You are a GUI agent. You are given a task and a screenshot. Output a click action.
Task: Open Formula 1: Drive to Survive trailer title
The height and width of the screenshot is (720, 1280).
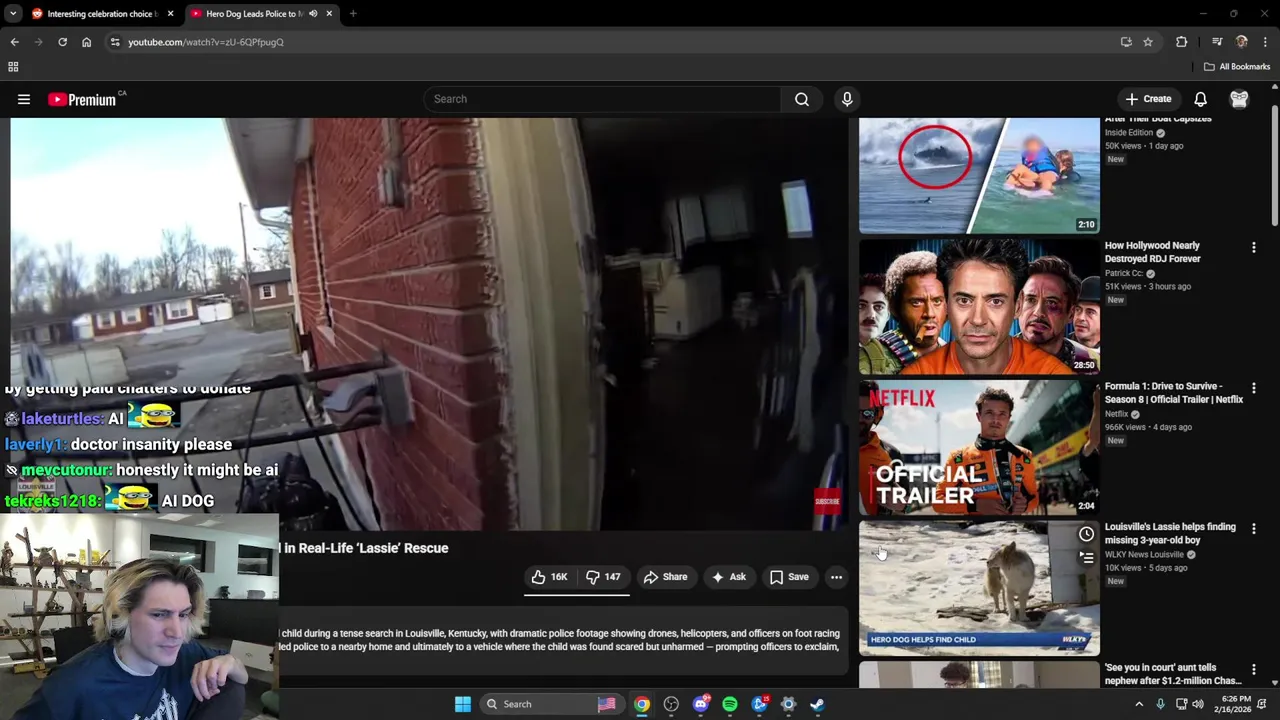(x=1174, y=393)
